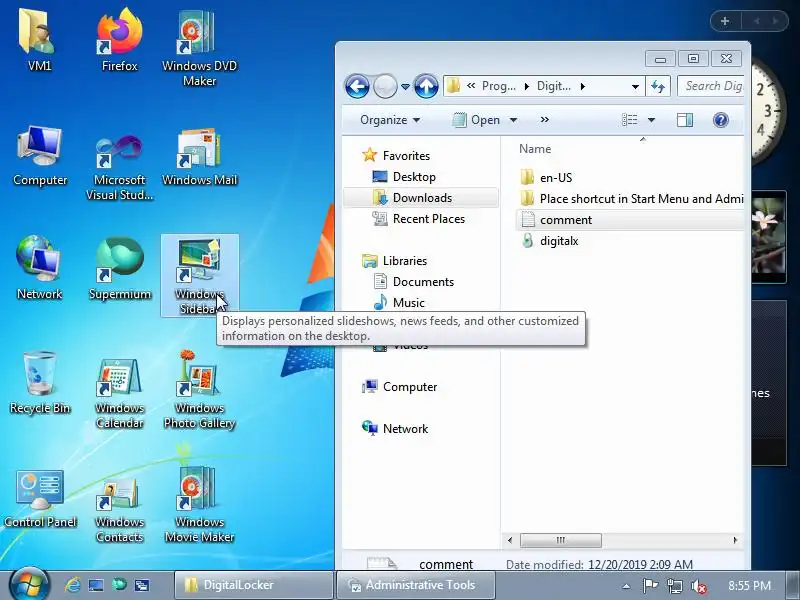Image resolution: width=800 pixels, height=600 pixels.
Task: Show additional toolbar commands chevron
Action: [544, 119]
